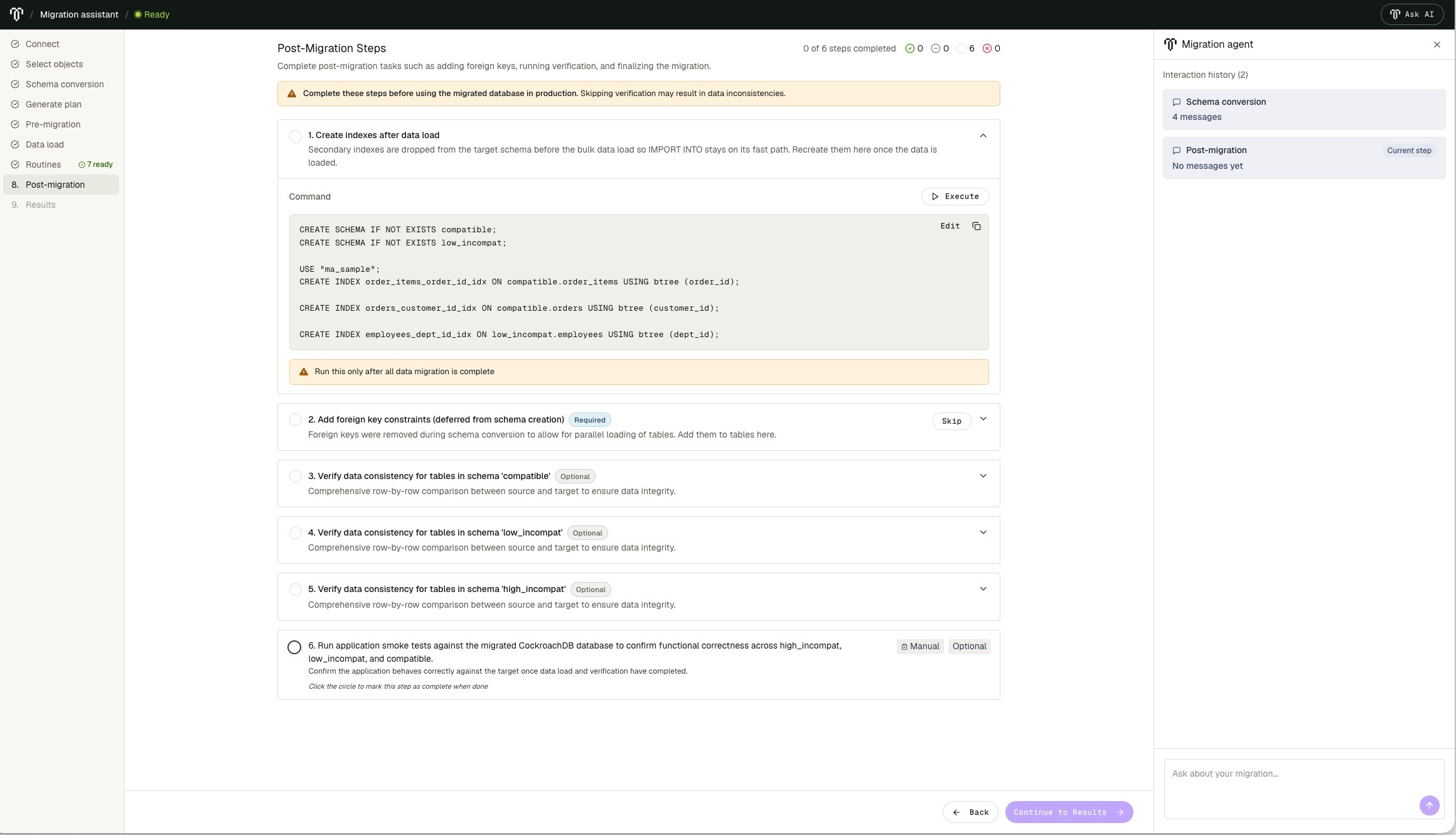Open the Ask AI button

click(1411, 14)
